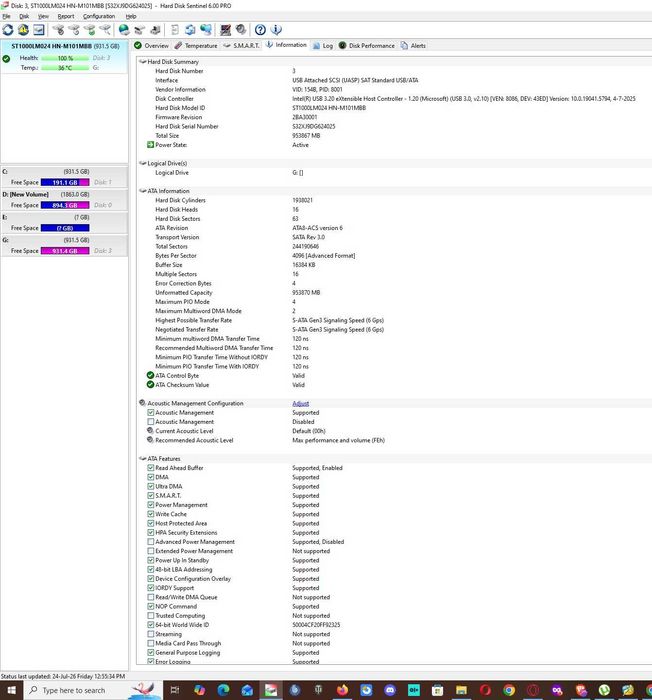
Task: Click the yellow warning alert toolbar icon
Action: [x=23, y=30]
